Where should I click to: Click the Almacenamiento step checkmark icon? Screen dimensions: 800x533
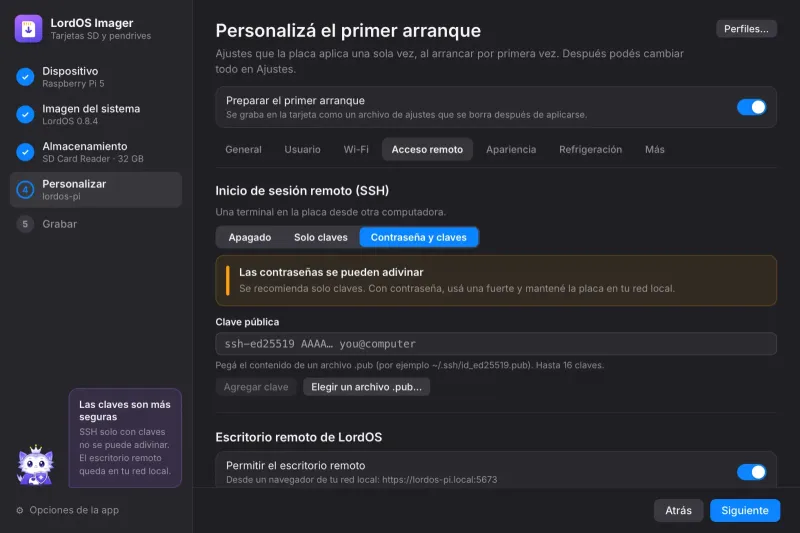click(x=25, y=152)
